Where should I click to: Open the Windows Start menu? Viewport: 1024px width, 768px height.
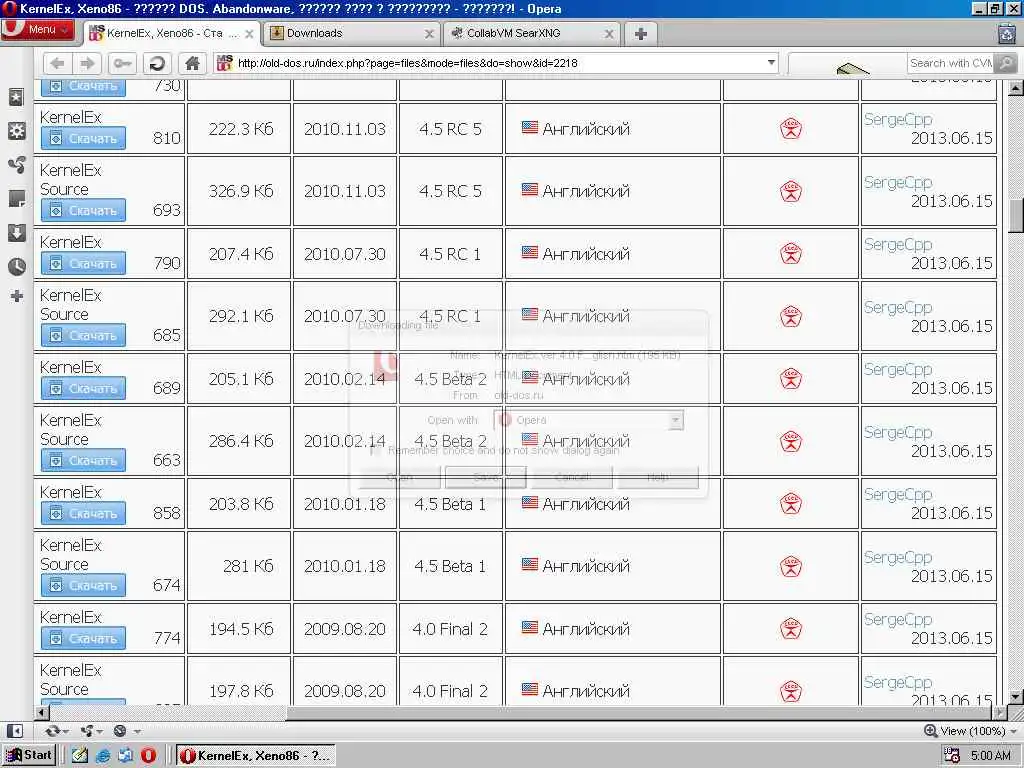point(28,755)
